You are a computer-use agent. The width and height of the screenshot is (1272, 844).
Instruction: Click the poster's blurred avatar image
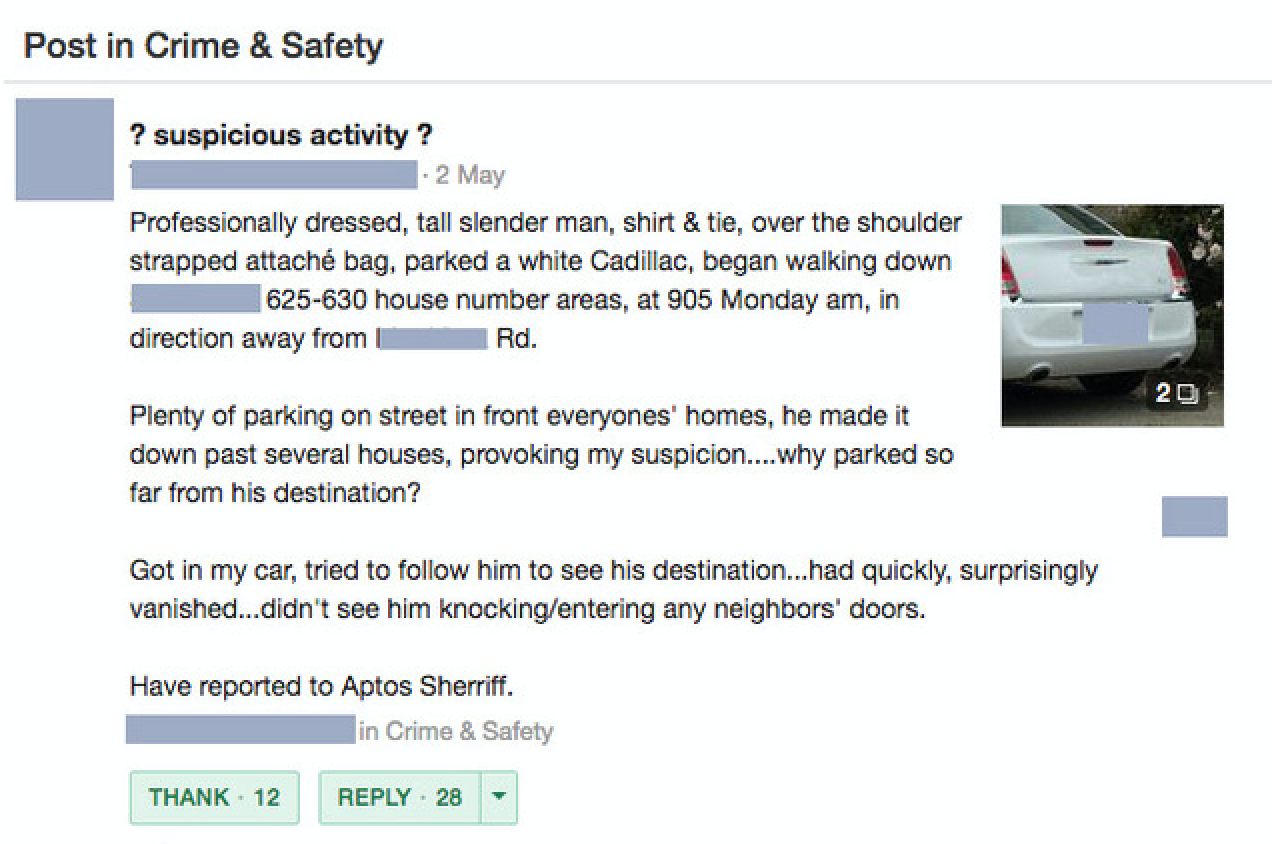pos(65,149)
